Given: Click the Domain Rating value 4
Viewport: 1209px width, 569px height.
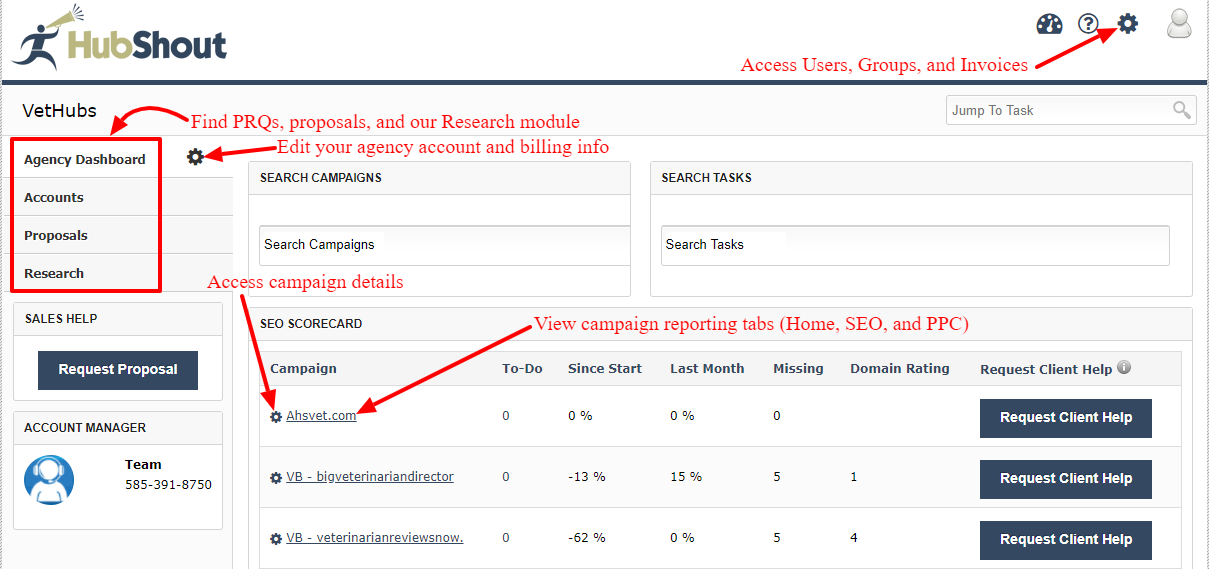Looking at the screenshot, I should 854,538.
